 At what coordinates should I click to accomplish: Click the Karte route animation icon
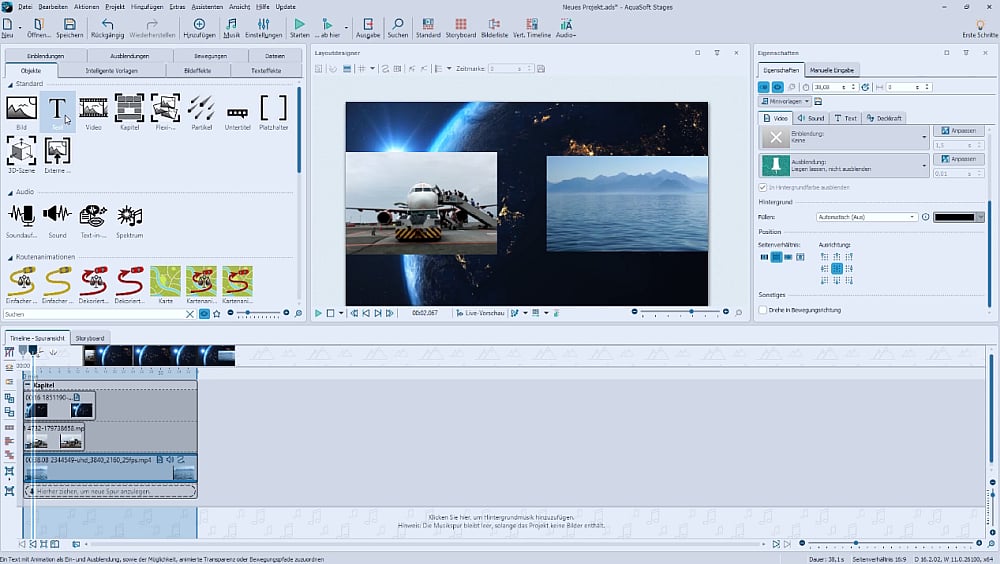[x=165, y=281]
